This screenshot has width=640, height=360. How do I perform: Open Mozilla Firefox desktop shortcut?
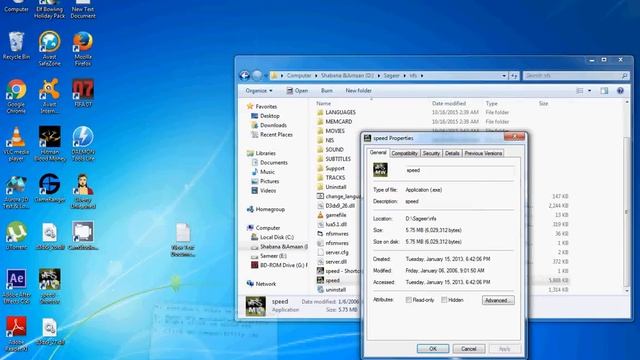[x=83, y=48]
